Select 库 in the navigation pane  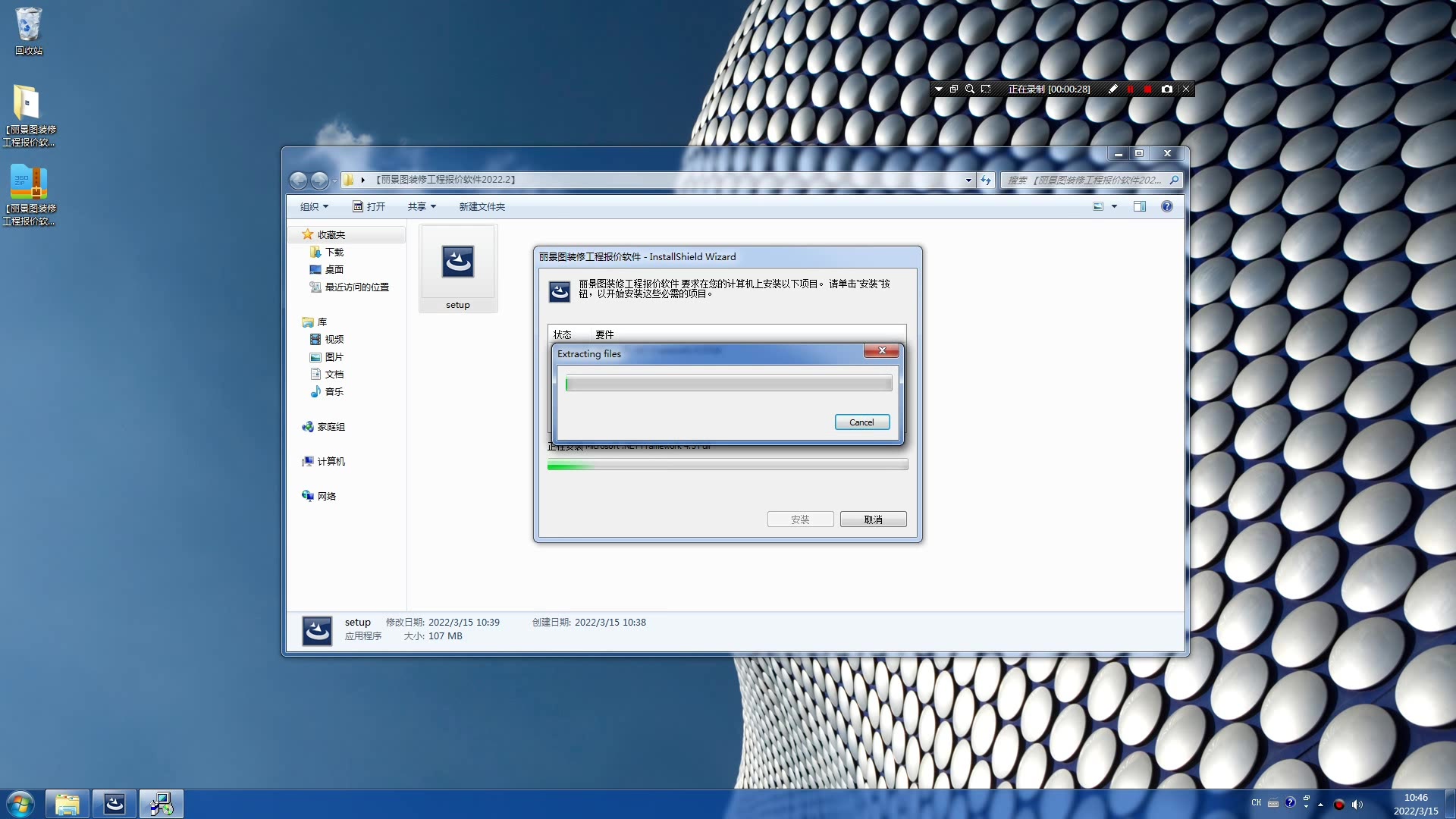coord(322,322)
